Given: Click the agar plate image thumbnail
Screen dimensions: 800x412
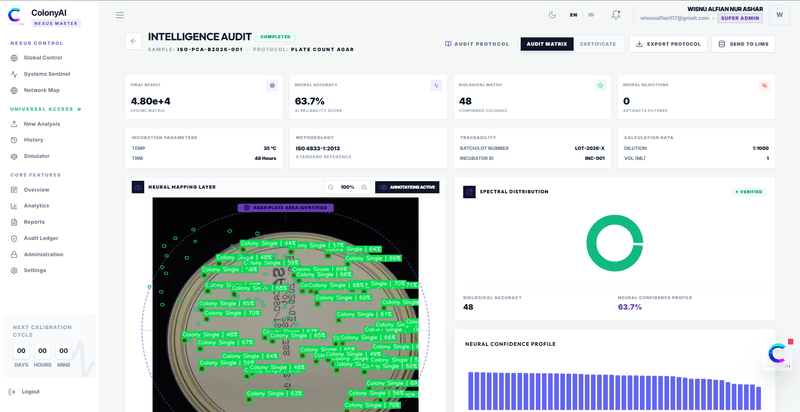Looking at the screenshot, I should pyautogui.click(x=285, y=304).
